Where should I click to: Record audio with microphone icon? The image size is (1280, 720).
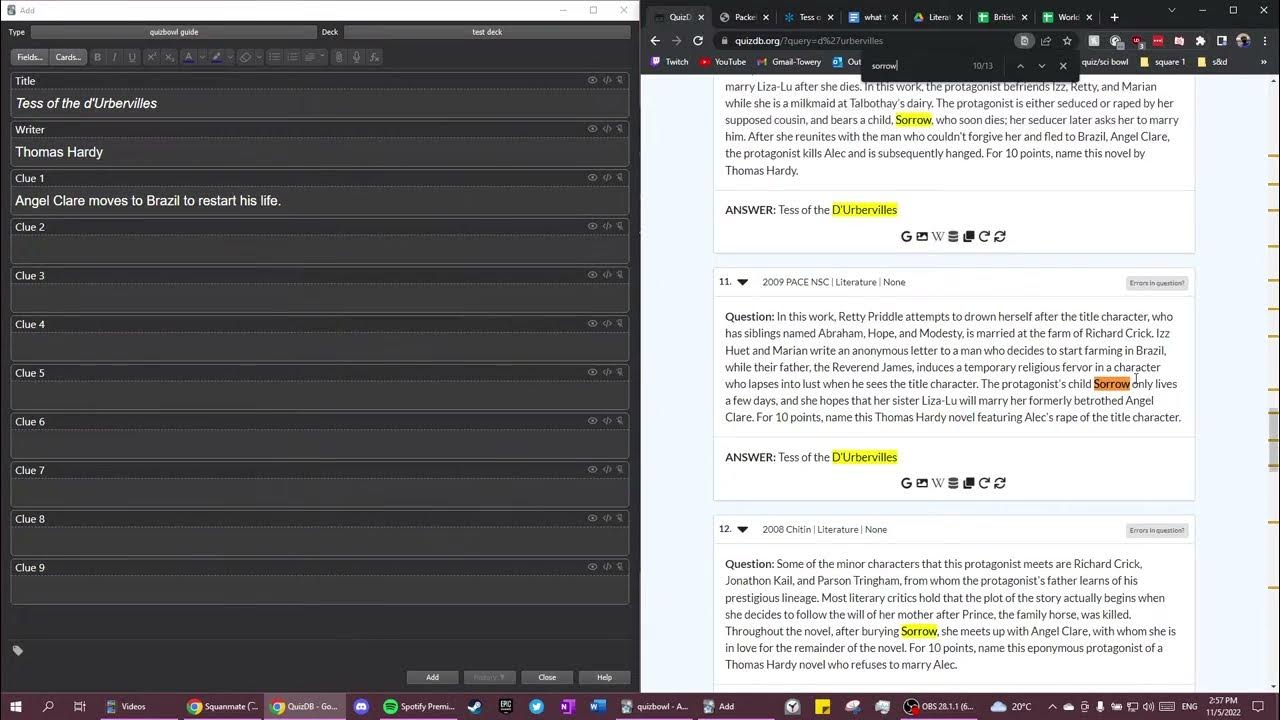point(357,57)
